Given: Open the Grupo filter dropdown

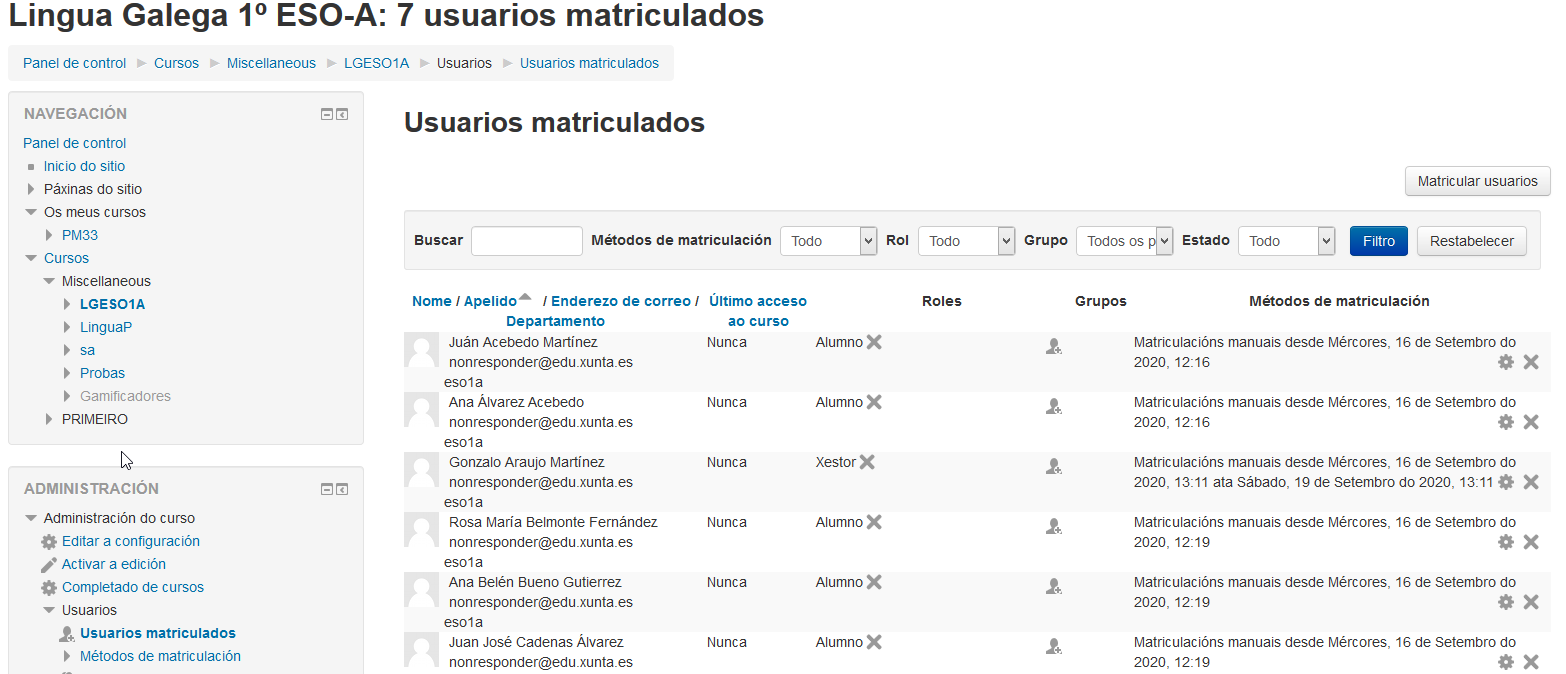Looking at the screenshot, I should (1123, 241).
